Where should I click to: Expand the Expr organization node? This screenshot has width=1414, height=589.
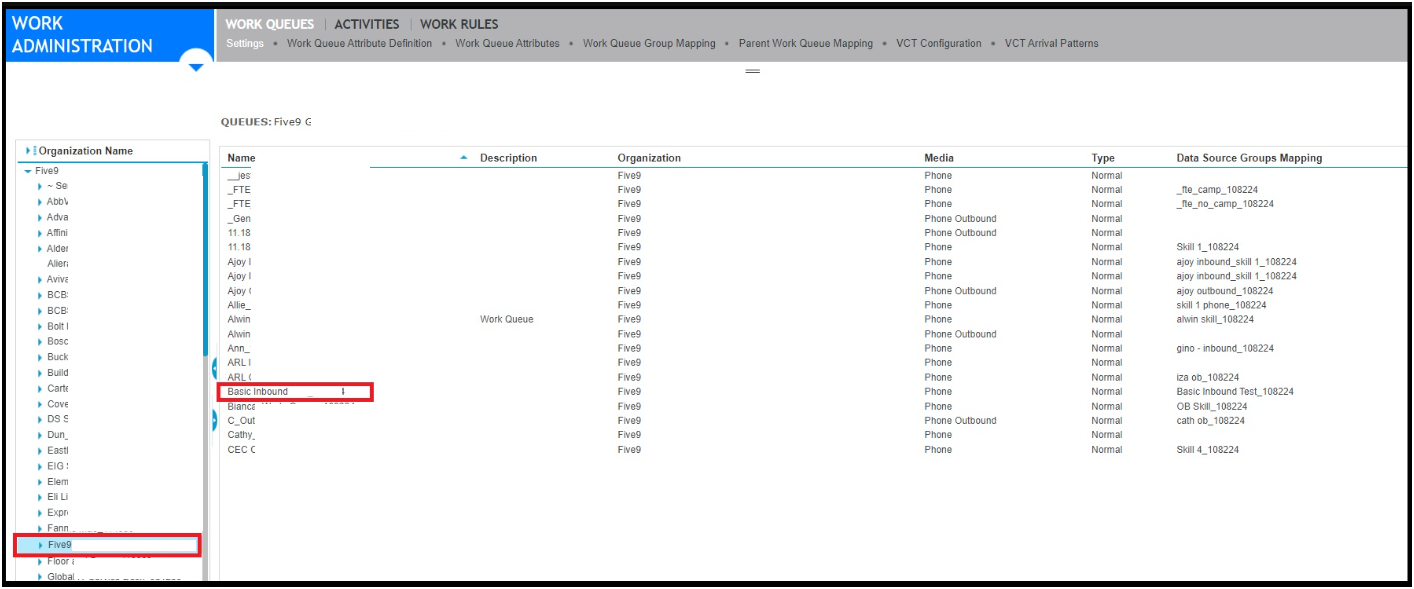click(40, 513)
